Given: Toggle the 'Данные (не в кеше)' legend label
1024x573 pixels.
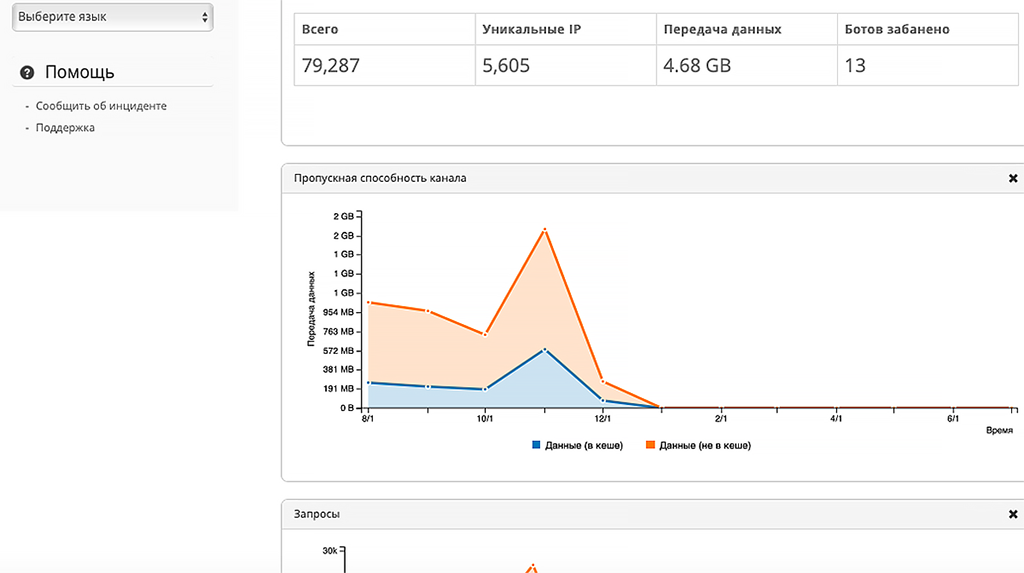Looking at the screenshot, I should 704,445.
